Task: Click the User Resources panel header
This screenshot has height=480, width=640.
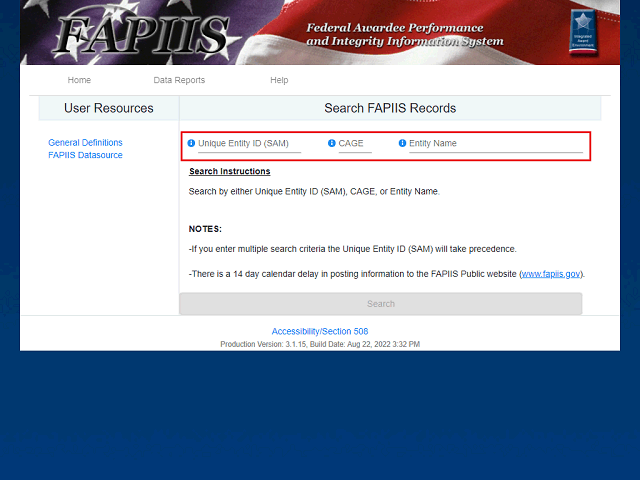Action: point(109,108)
